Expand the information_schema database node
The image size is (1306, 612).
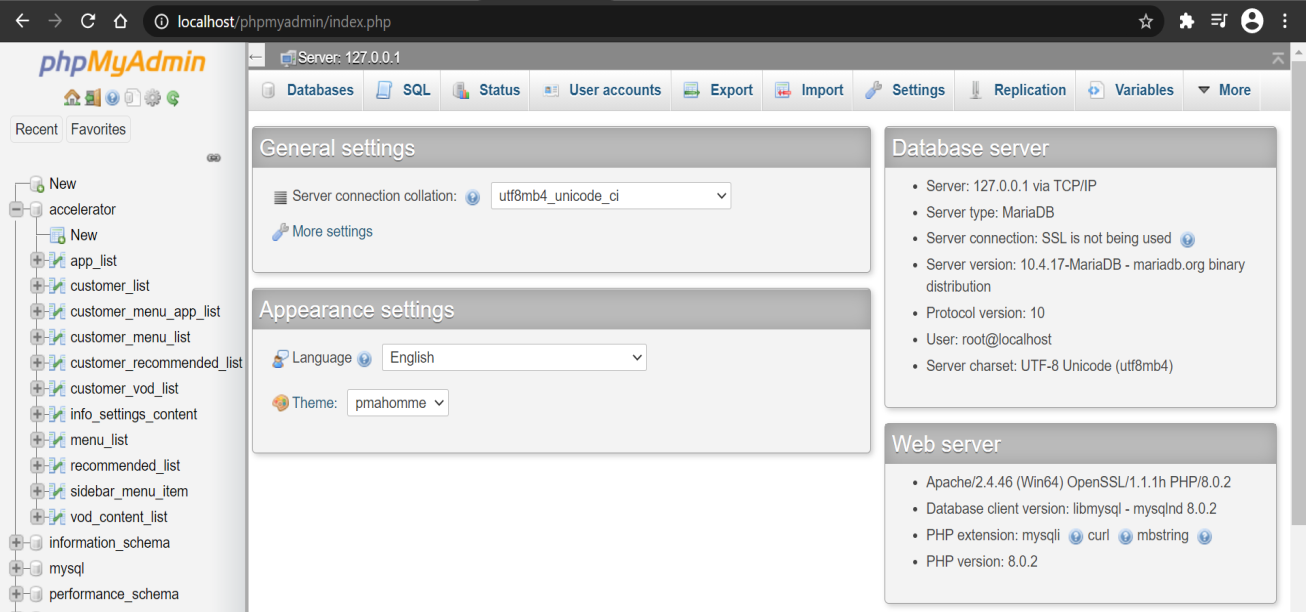pos(16,543)
